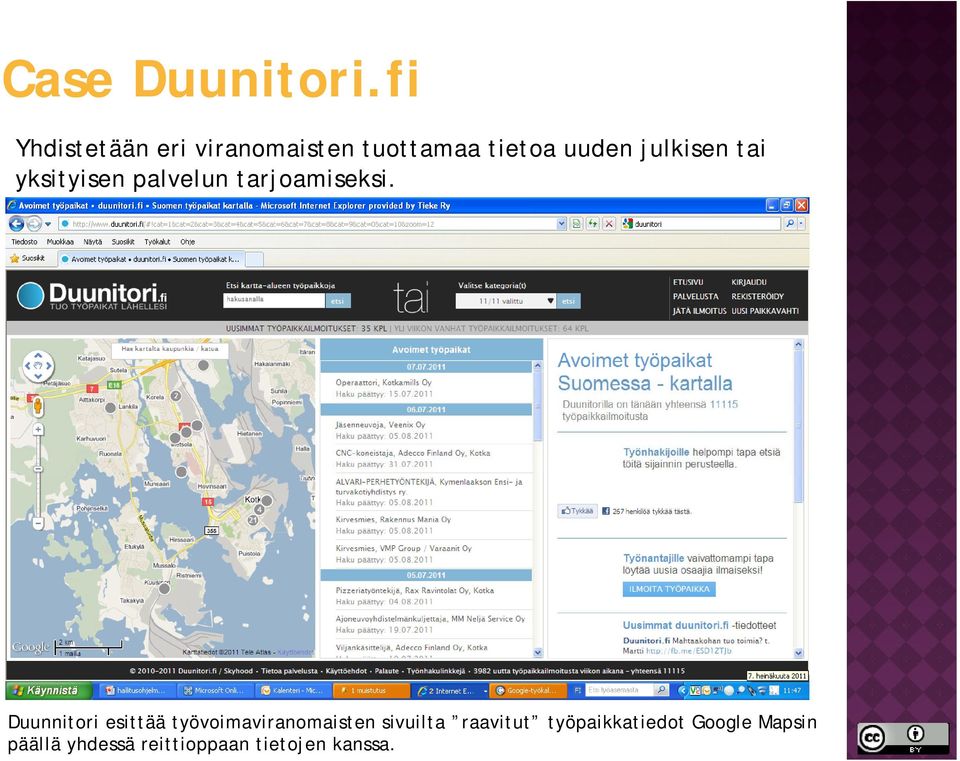Click the Suosikit favorites star button
The image size is (960, 761).
[28, 258]
